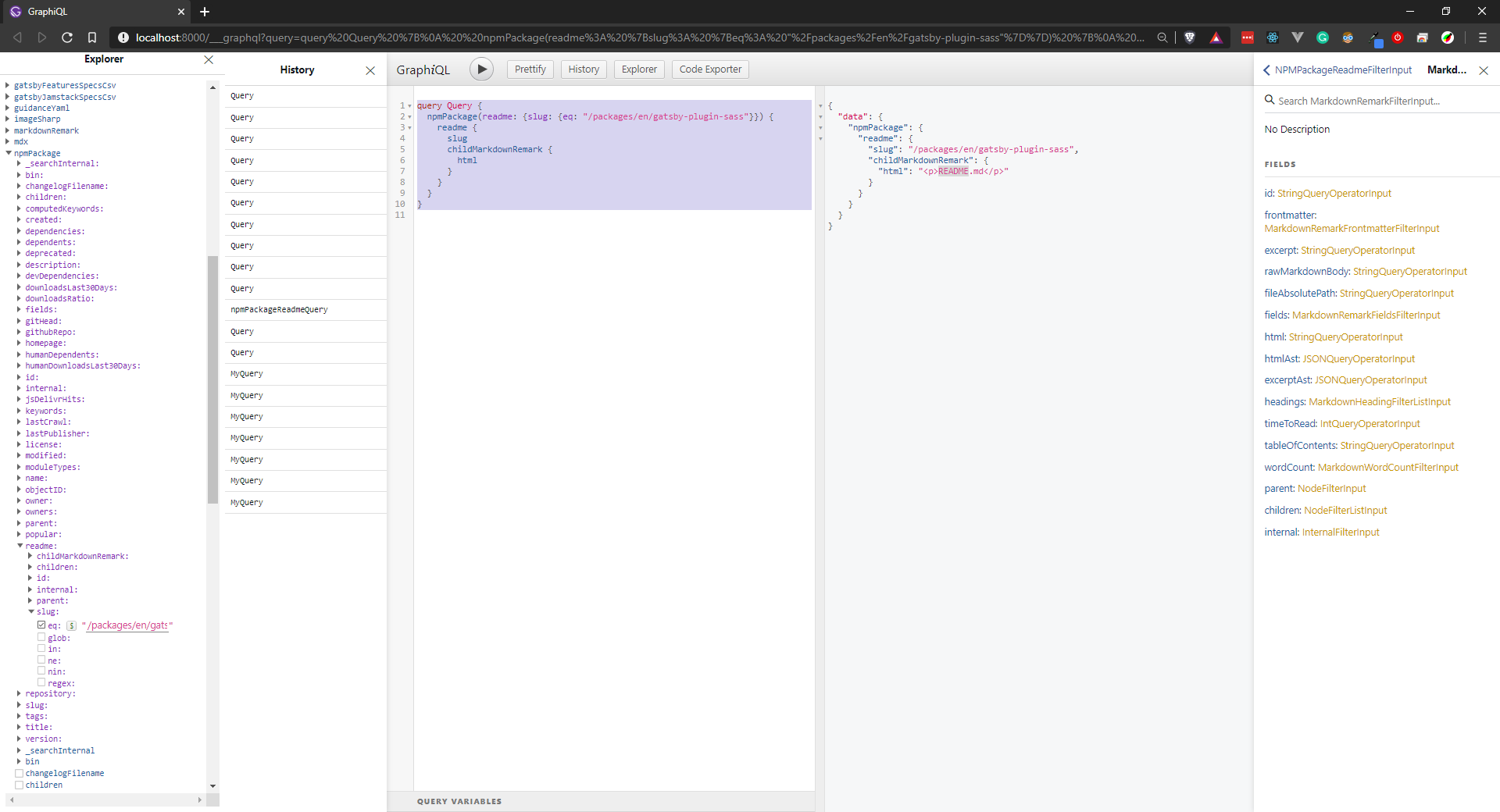Close the documentation panel
Image resolution: width=1500 pixels, height=812 pixels.
click(1484, 70)
